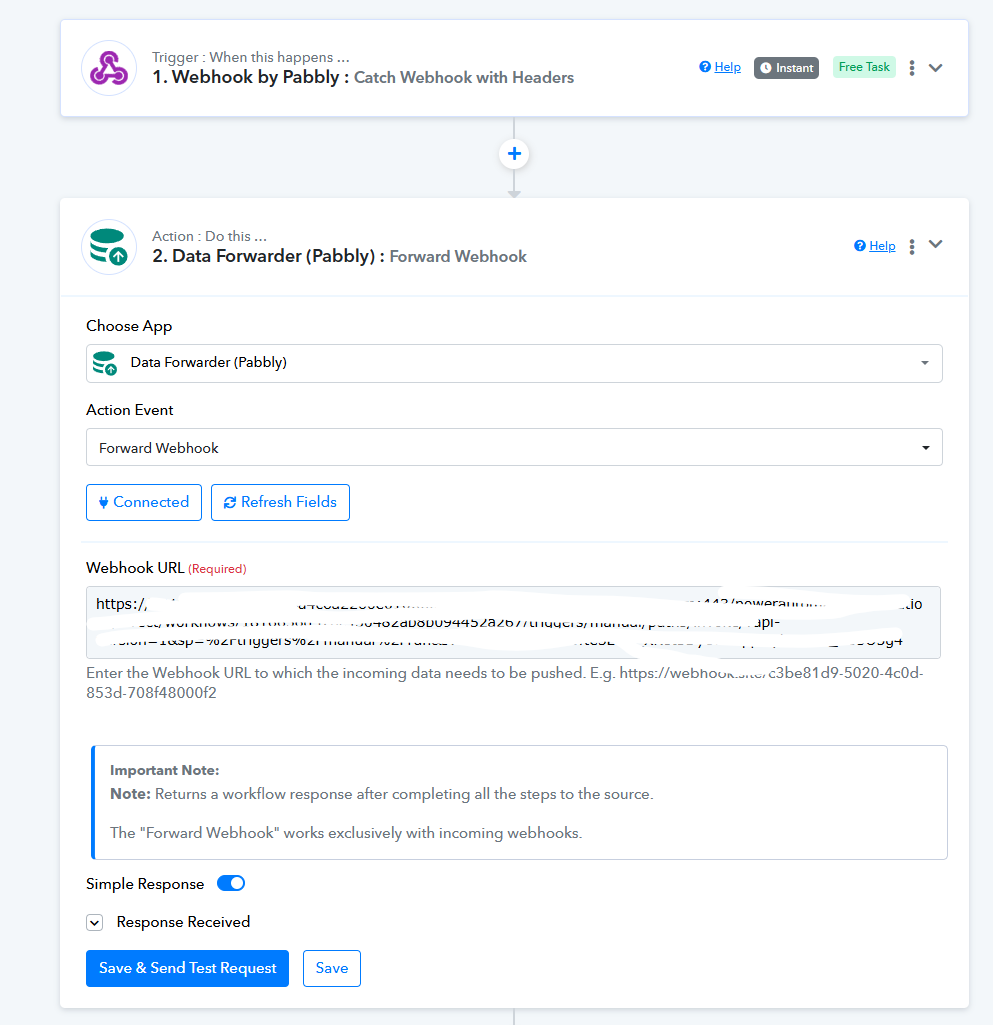The image size is (993, 1025).
Task: Open the Action Event dropdown
Action: [x=514, y=448]
